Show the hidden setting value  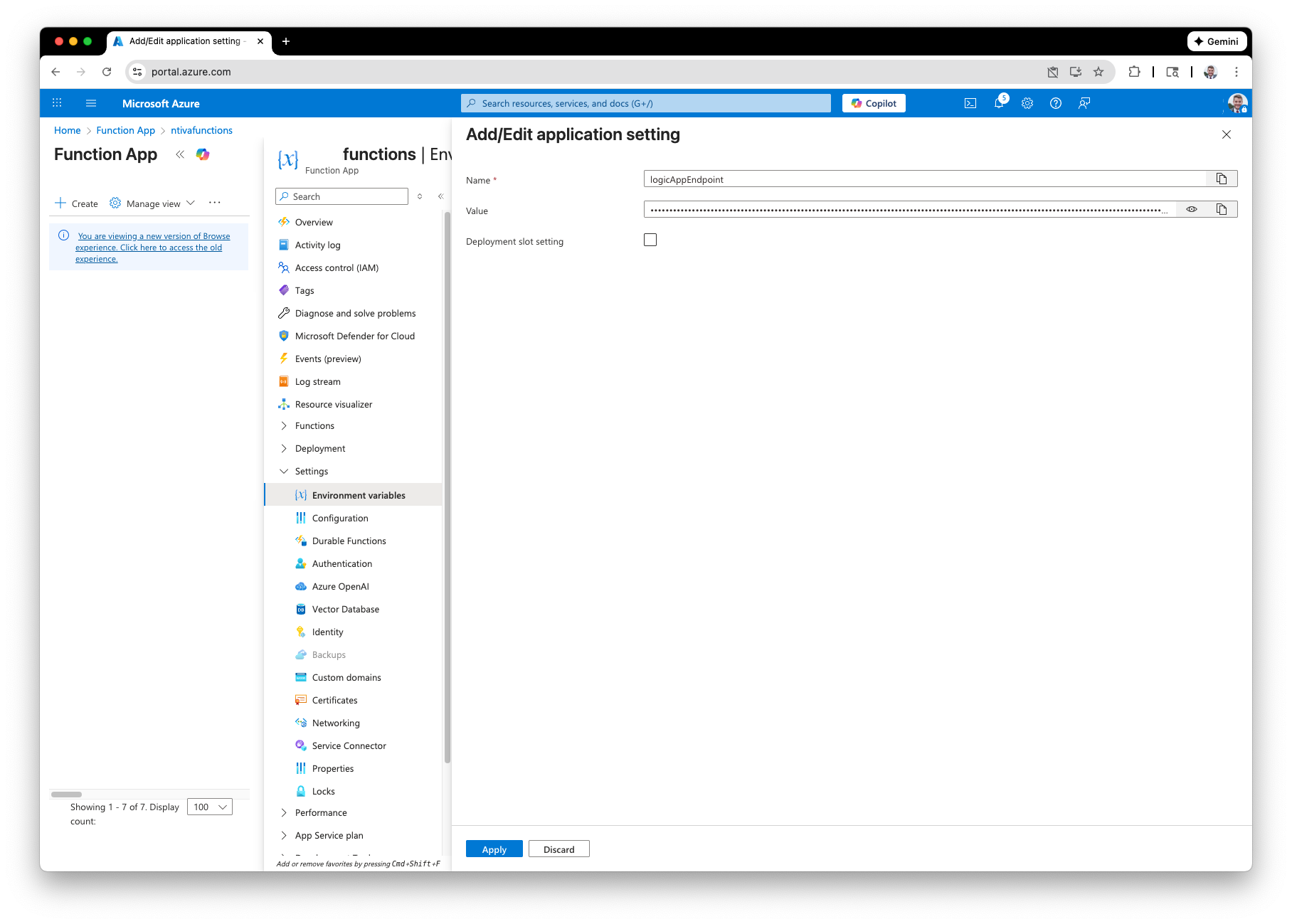1192,209
